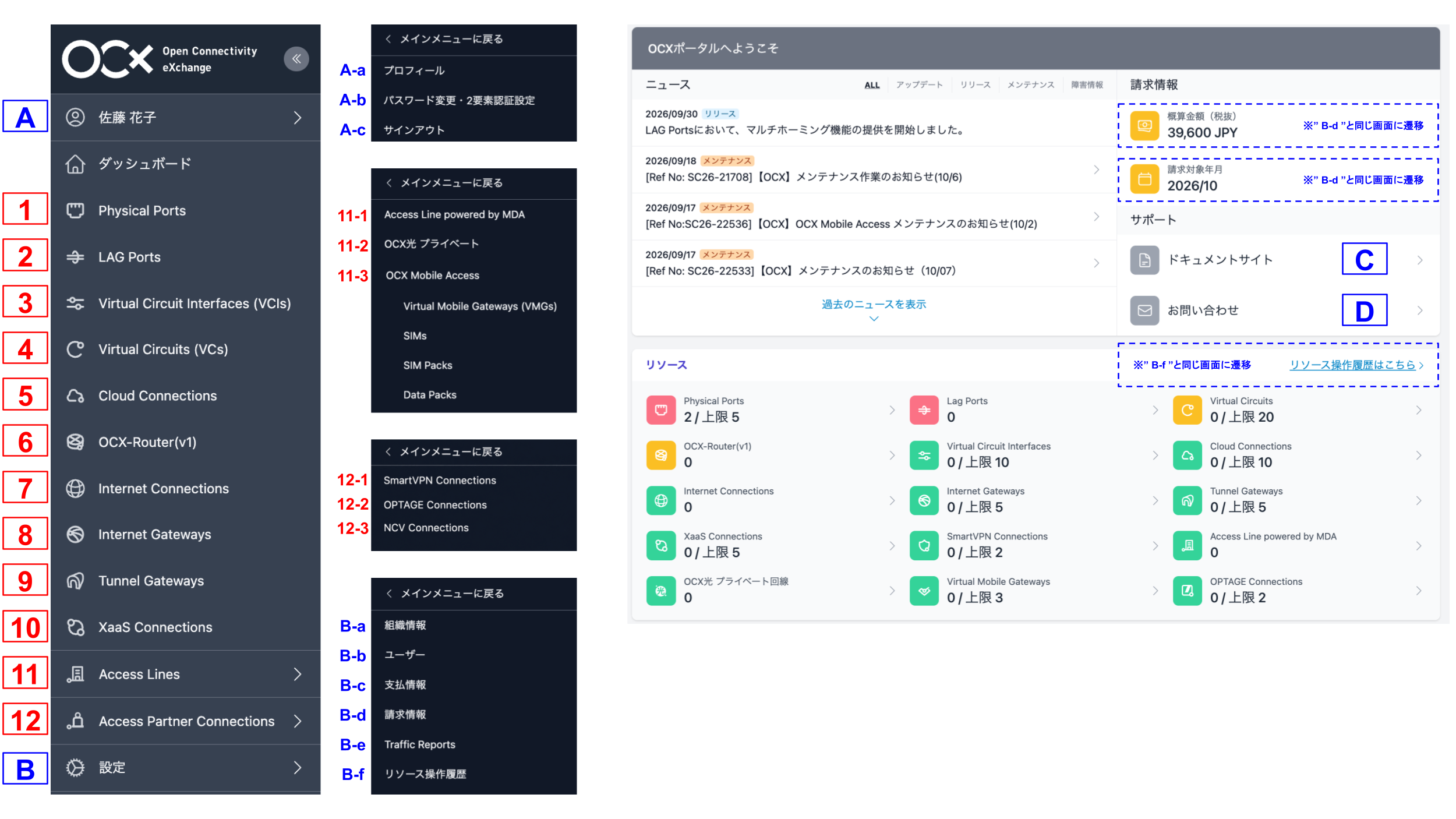
Task: Open the Physical Ports sidebar icon
Action: coord(75,210)
